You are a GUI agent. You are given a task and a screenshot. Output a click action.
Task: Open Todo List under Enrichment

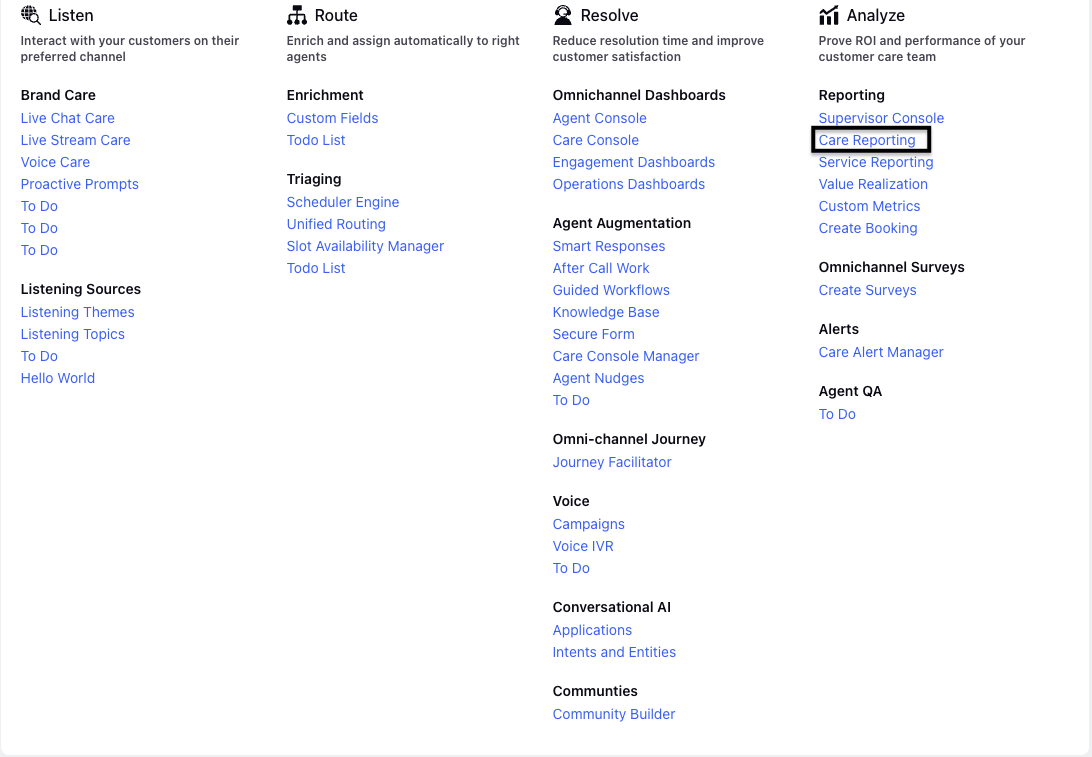pyautogui.click(x=316, y=140)
